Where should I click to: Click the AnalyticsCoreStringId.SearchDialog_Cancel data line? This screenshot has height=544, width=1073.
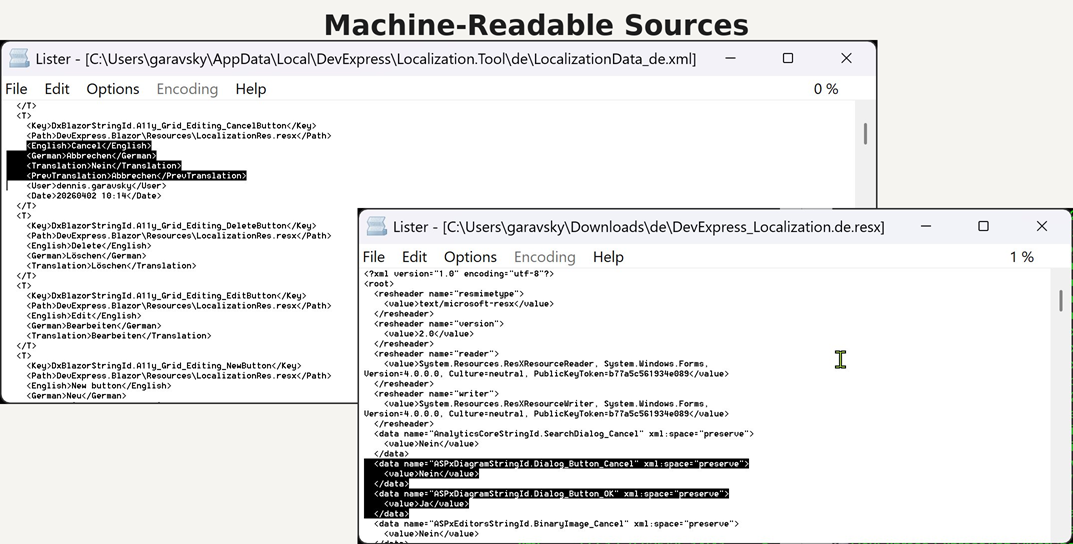pos(564,434)
